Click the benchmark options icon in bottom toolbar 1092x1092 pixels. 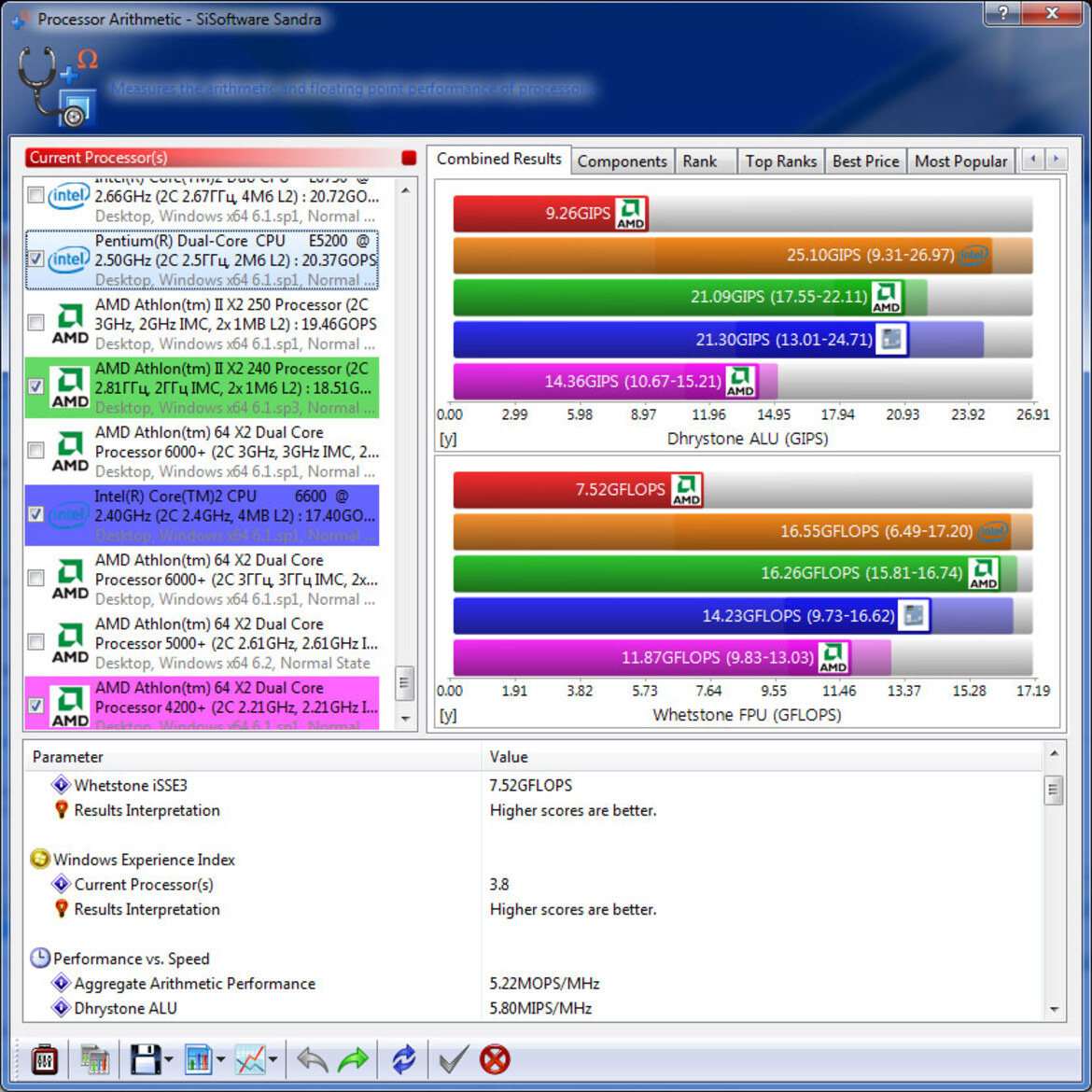[45, 1060]
